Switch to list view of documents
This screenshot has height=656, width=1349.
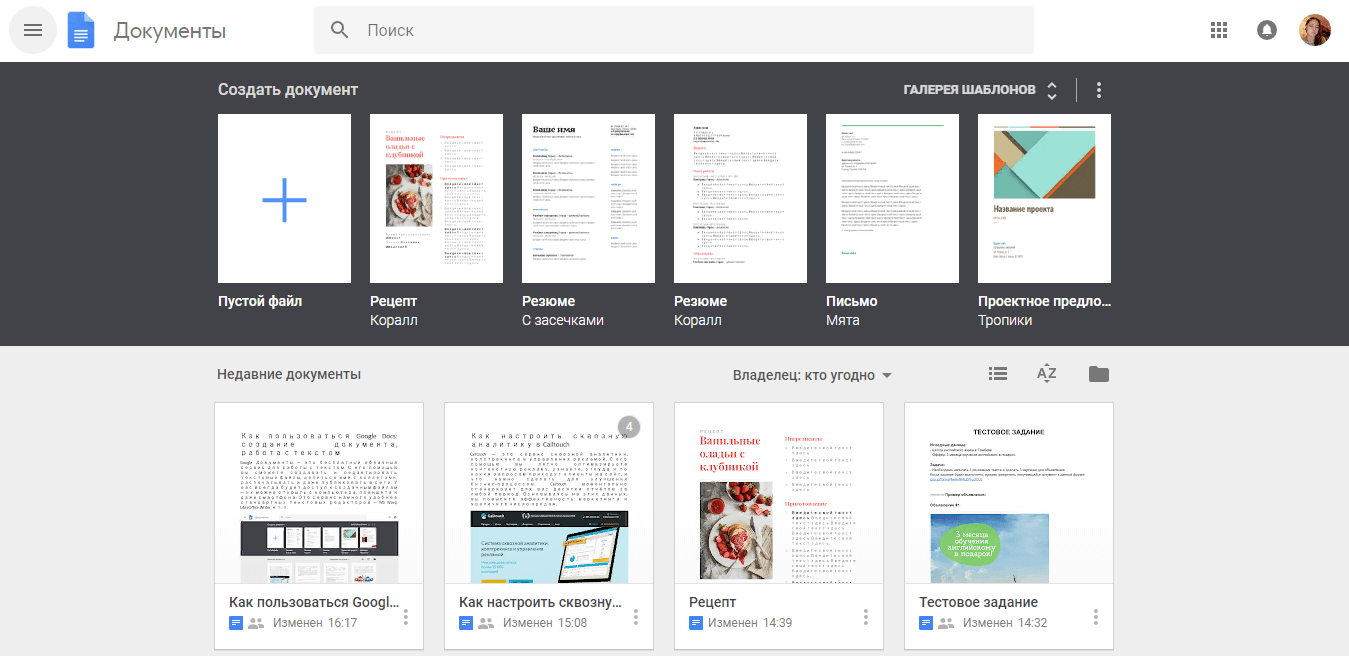(x=997, y=373)
